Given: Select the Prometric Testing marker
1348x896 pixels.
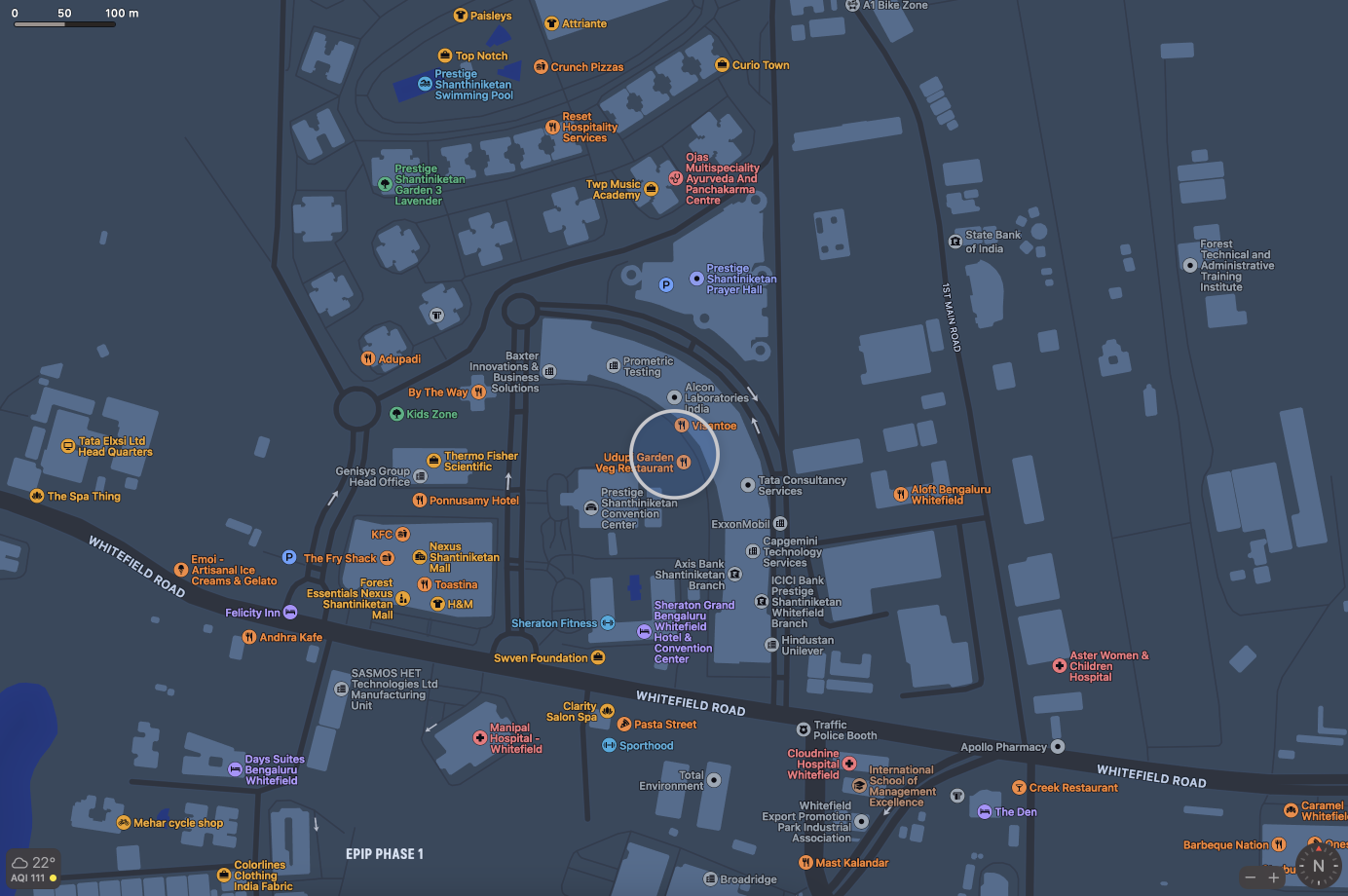Looking at the screenshot, I should (614, 366).
